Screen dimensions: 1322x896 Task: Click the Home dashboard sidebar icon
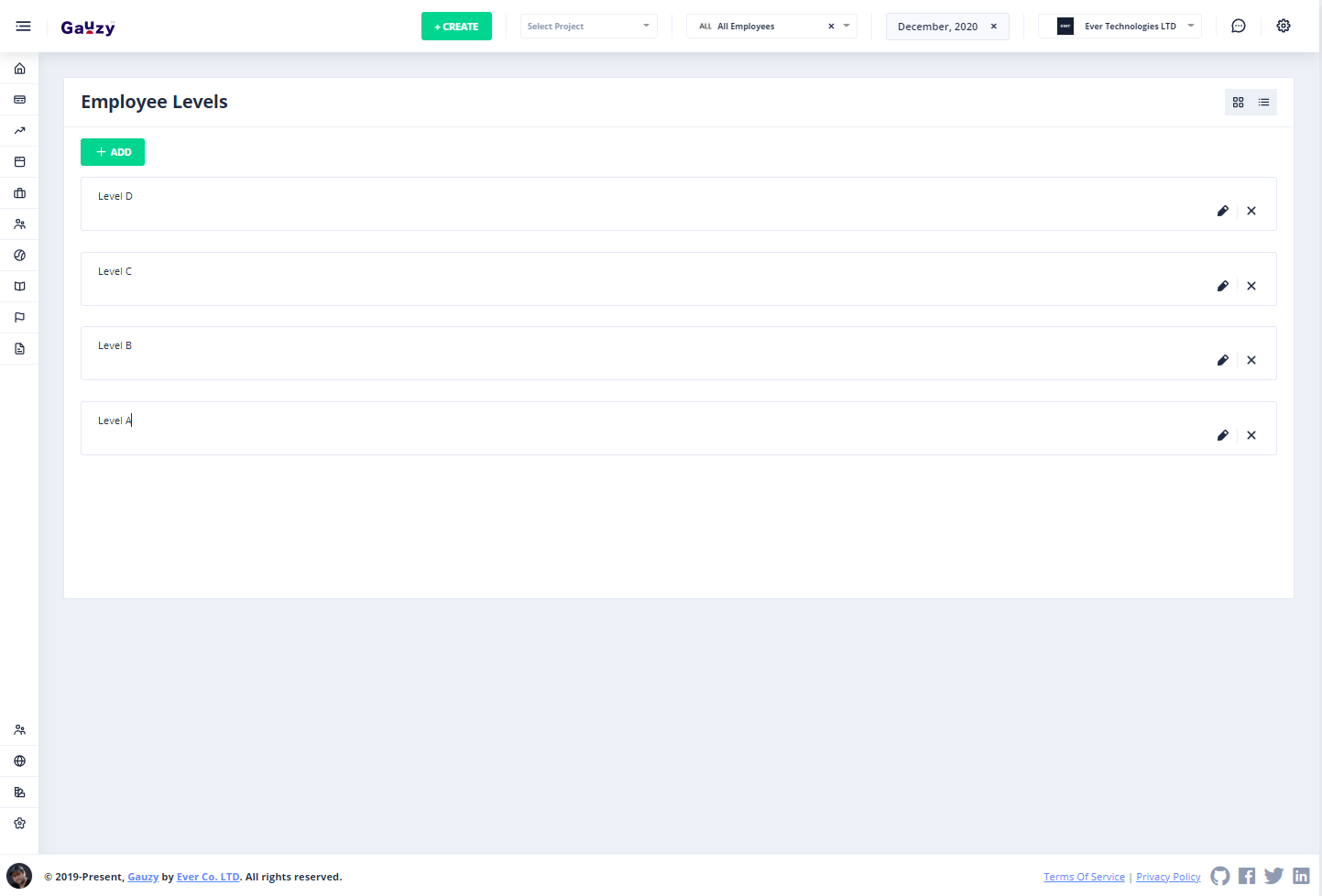(x=19, y=69)
